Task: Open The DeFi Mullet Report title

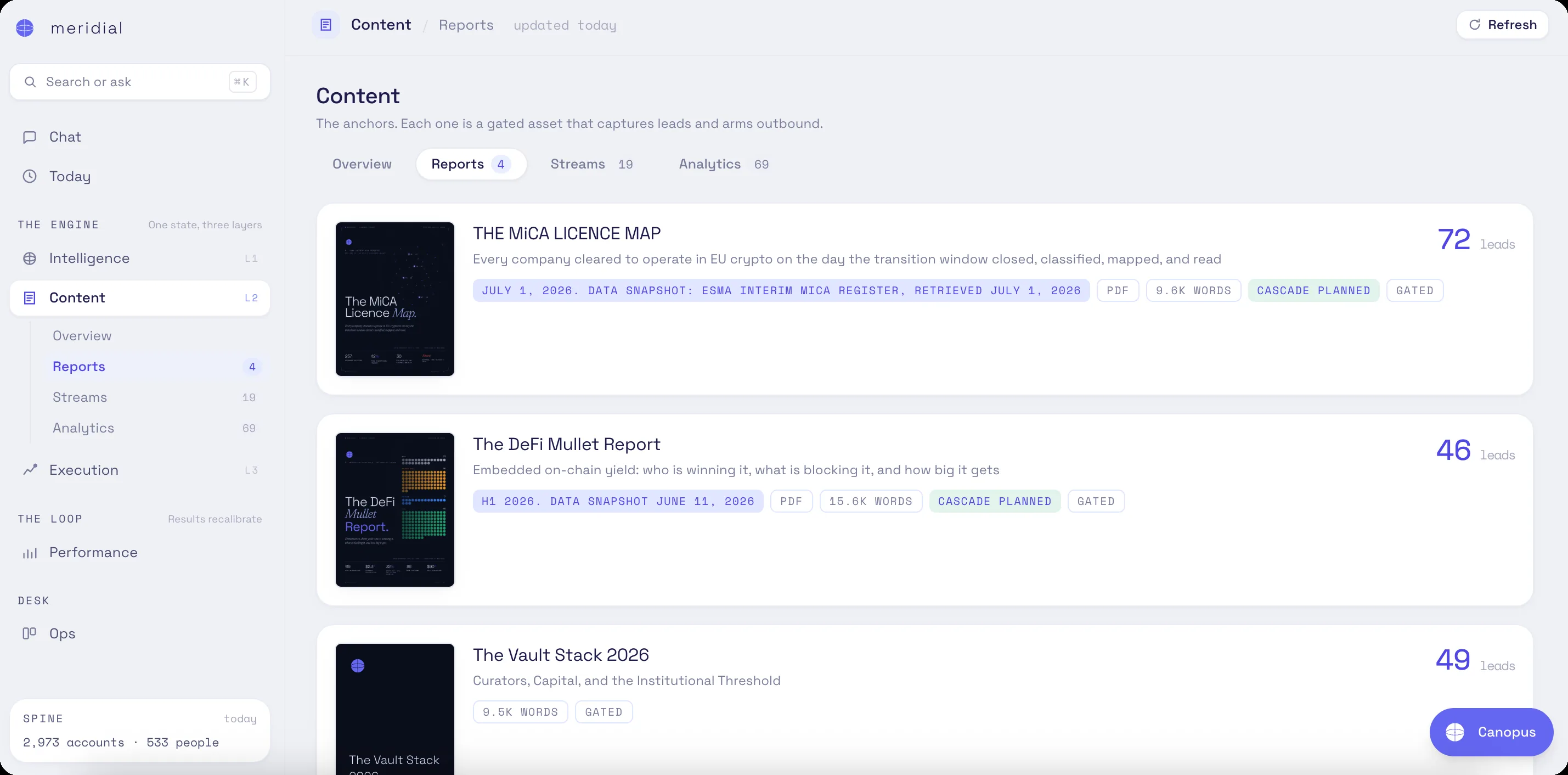Action: [x=567, y=445]
